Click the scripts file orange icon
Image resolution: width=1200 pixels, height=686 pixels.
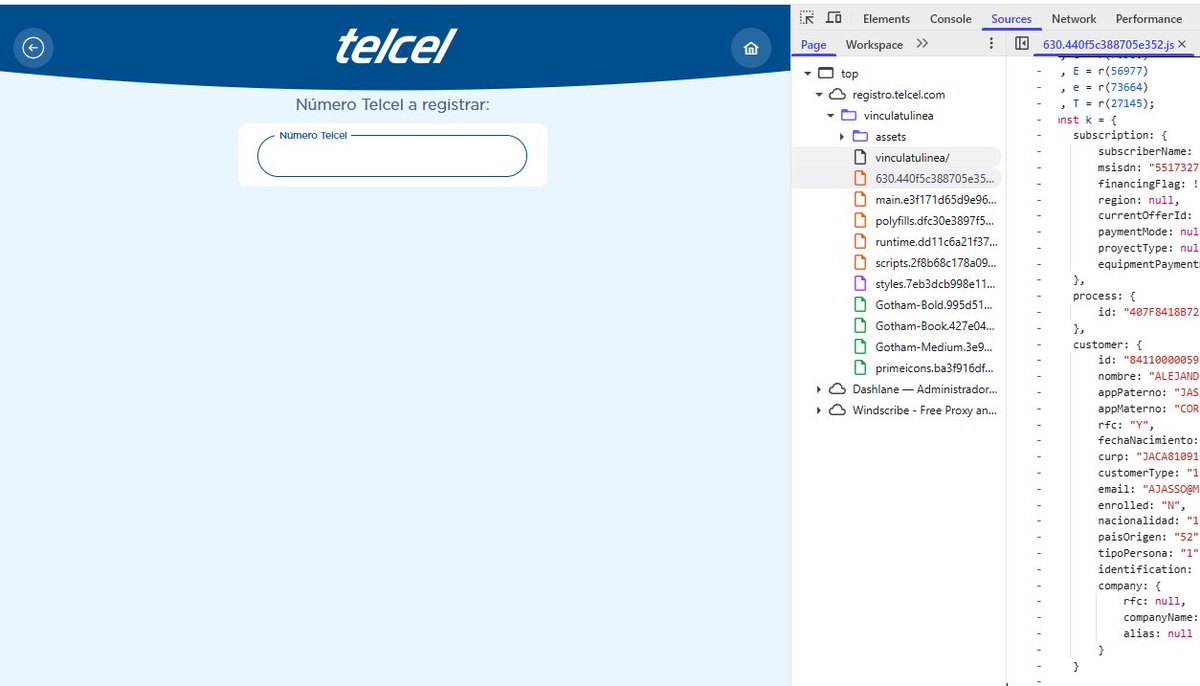[860, 263]
